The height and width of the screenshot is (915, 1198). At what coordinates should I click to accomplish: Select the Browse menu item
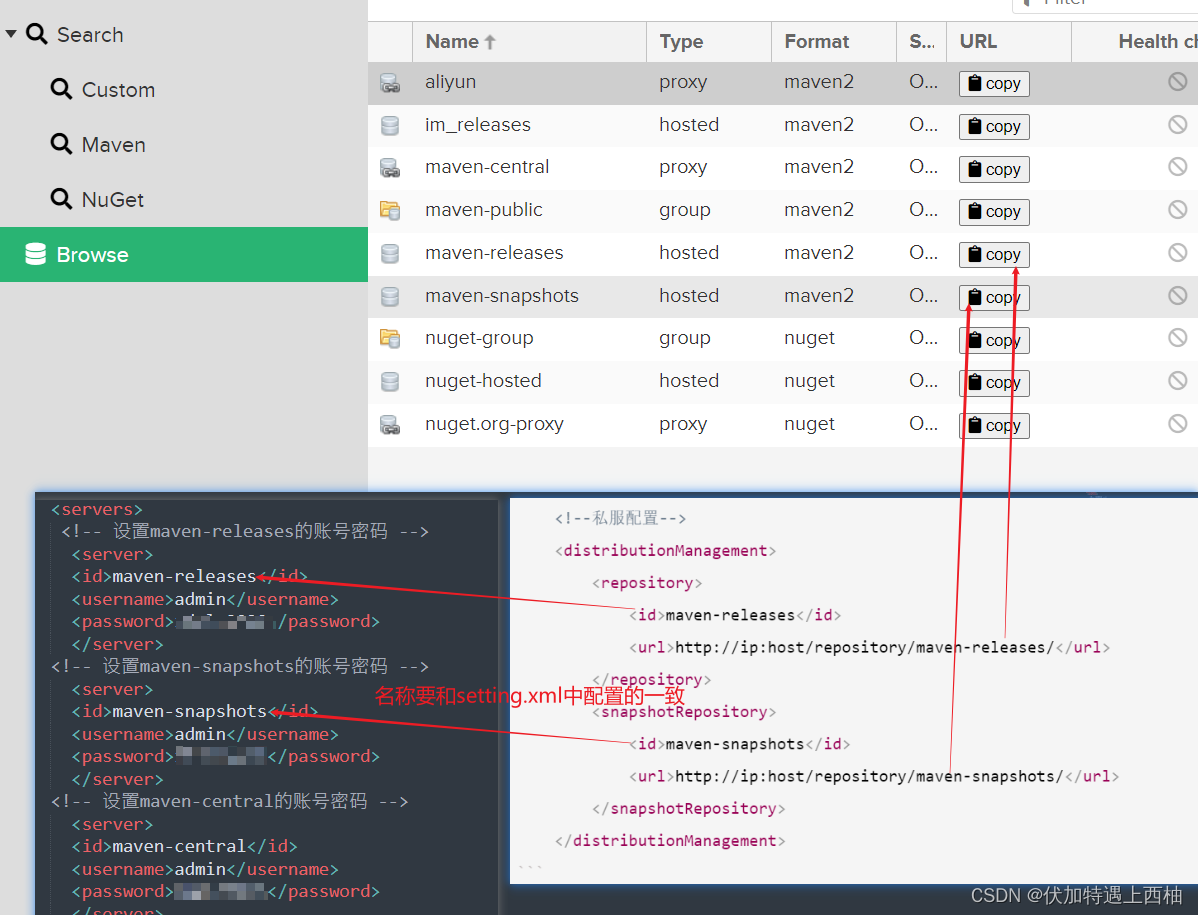click(x=183, y=254)
